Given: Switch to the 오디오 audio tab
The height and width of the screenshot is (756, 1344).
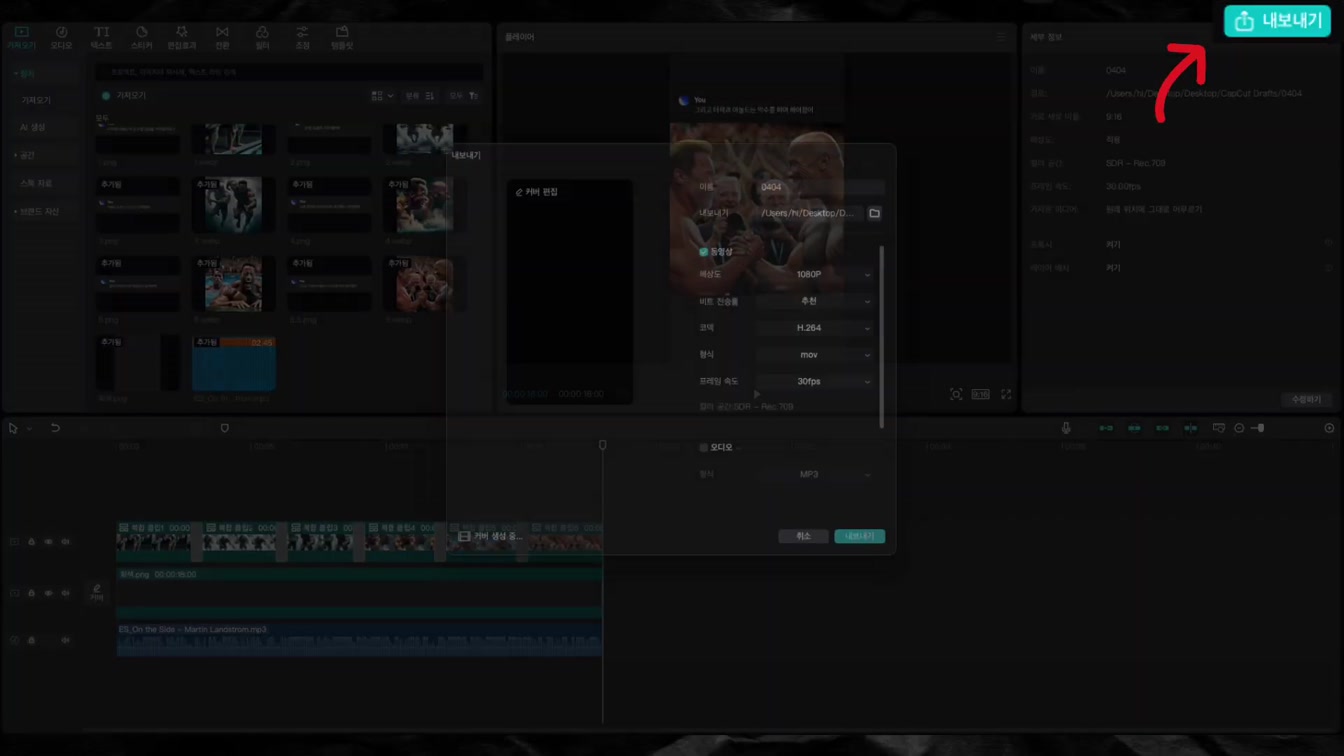Looking at the screenshot, I should pyautogui.click(x=61, y=38).
